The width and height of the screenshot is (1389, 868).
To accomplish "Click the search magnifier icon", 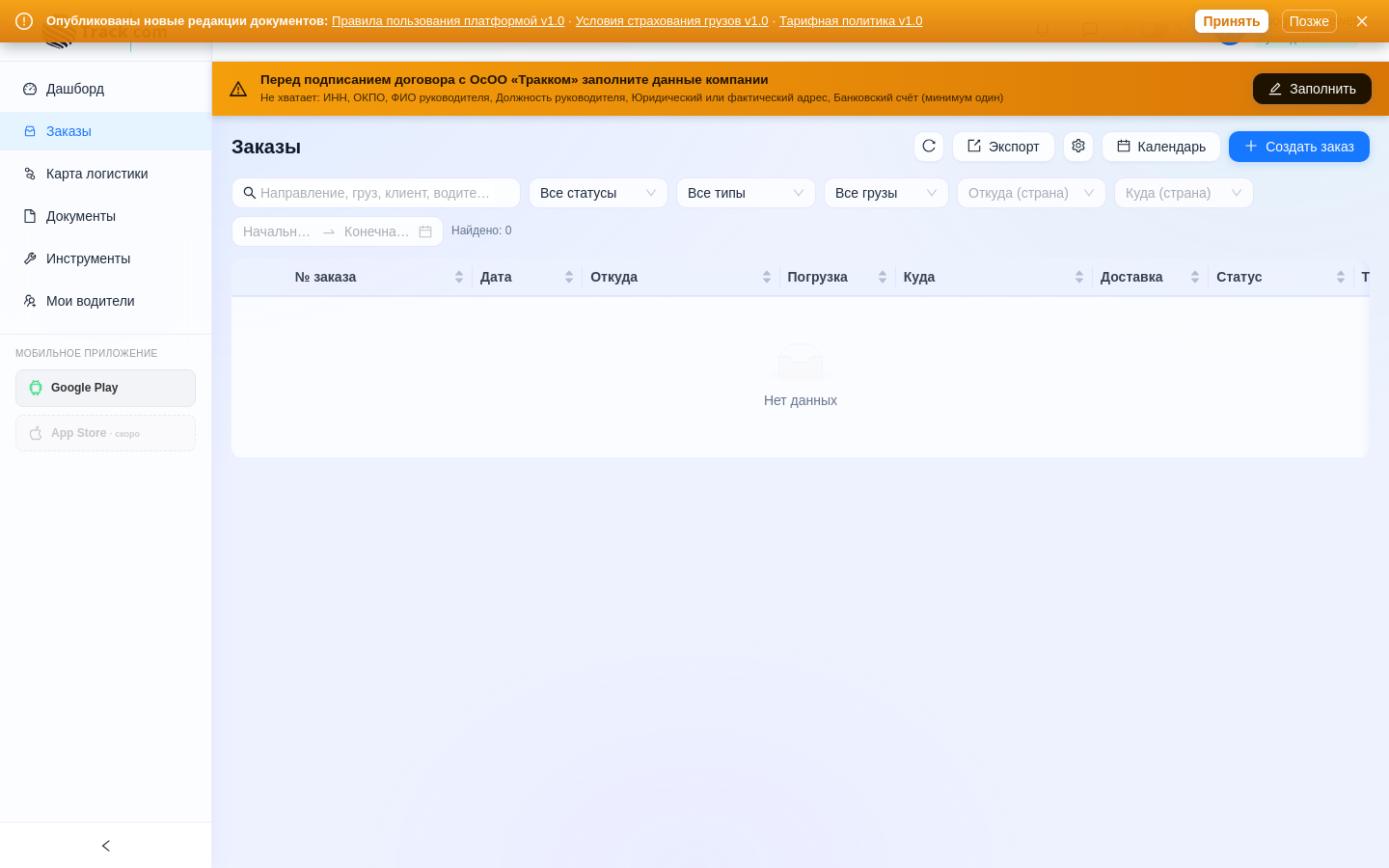I will 250,193.
